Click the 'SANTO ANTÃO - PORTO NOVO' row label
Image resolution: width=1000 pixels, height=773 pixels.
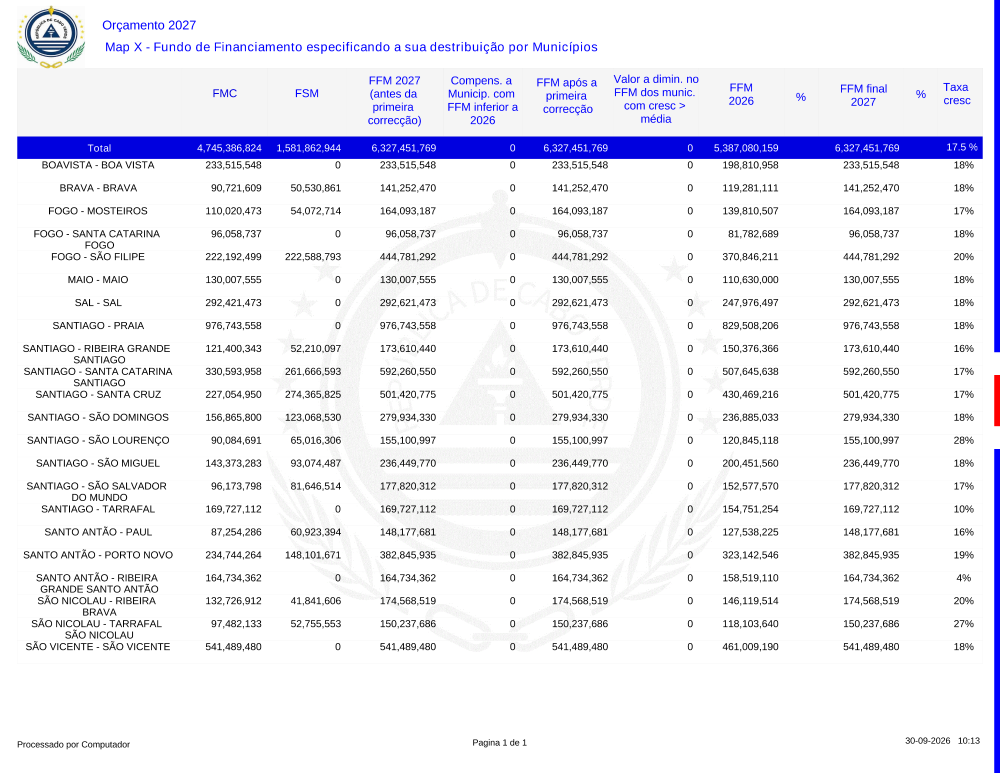(x=98, y=556)
